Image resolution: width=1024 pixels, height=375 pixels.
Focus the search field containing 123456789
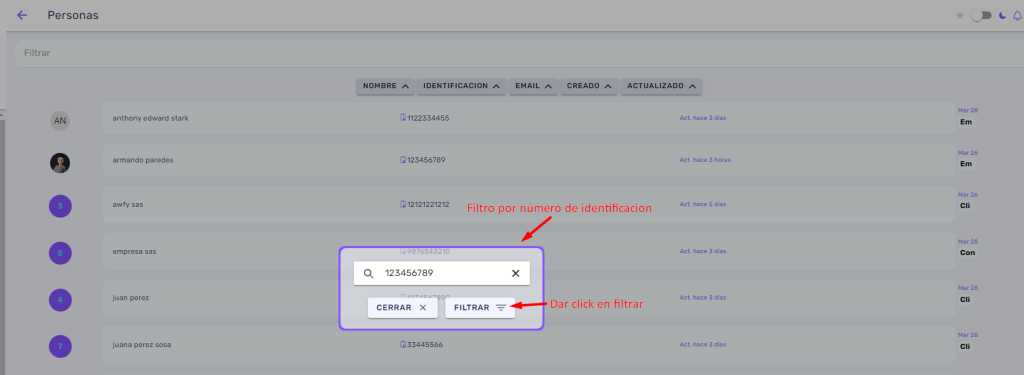[x=441, y=274]
